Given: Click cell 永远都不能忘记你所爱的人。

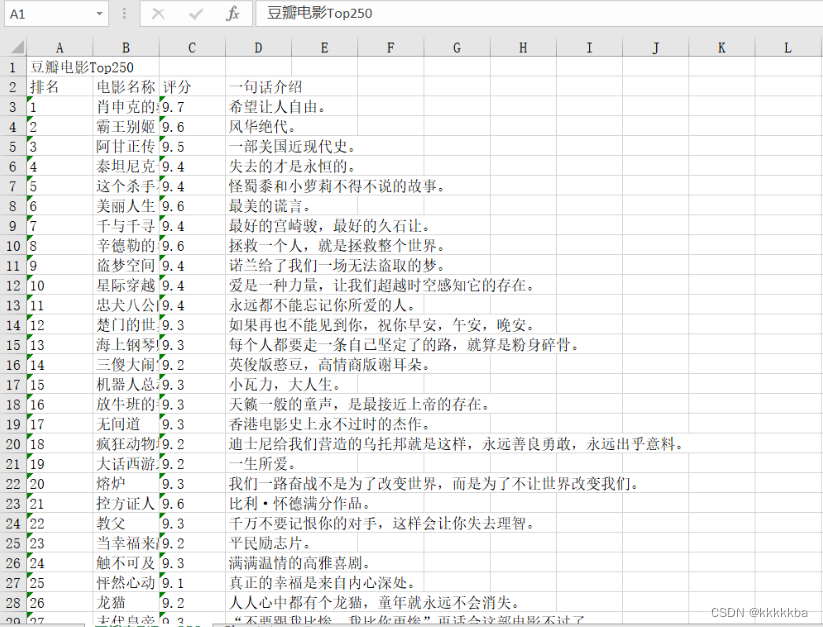Looking at the screenshot, I should (322, 305).
